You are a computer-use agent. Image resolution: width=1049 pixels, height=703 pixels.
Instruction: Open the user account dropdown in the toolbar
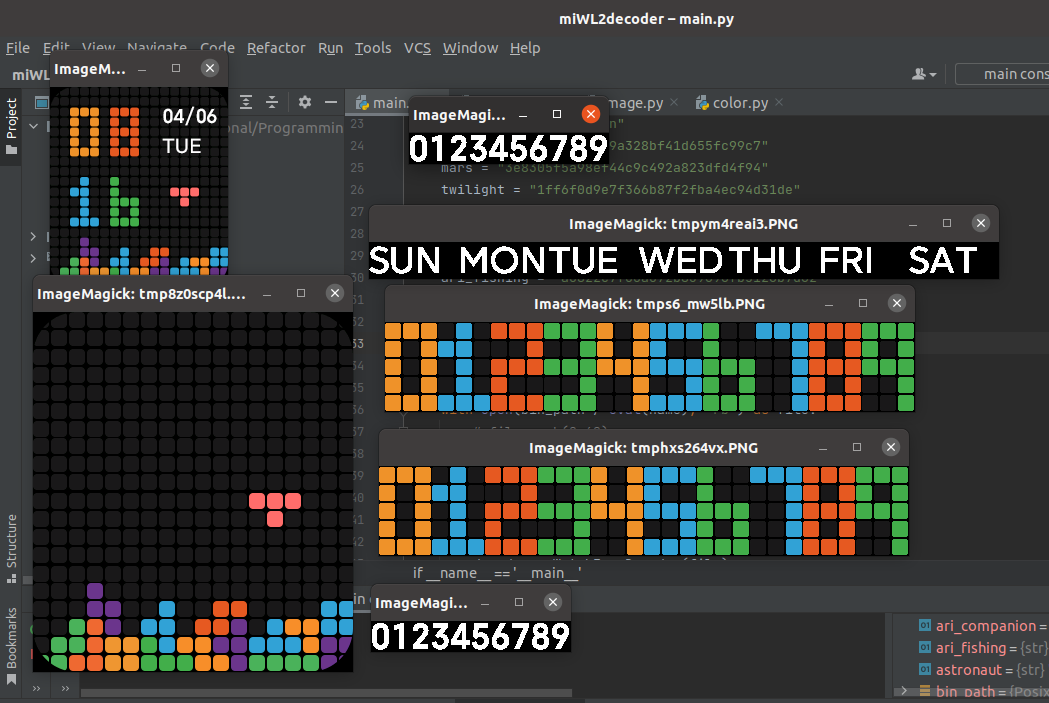pyautogui.click(x=924, y=74)
